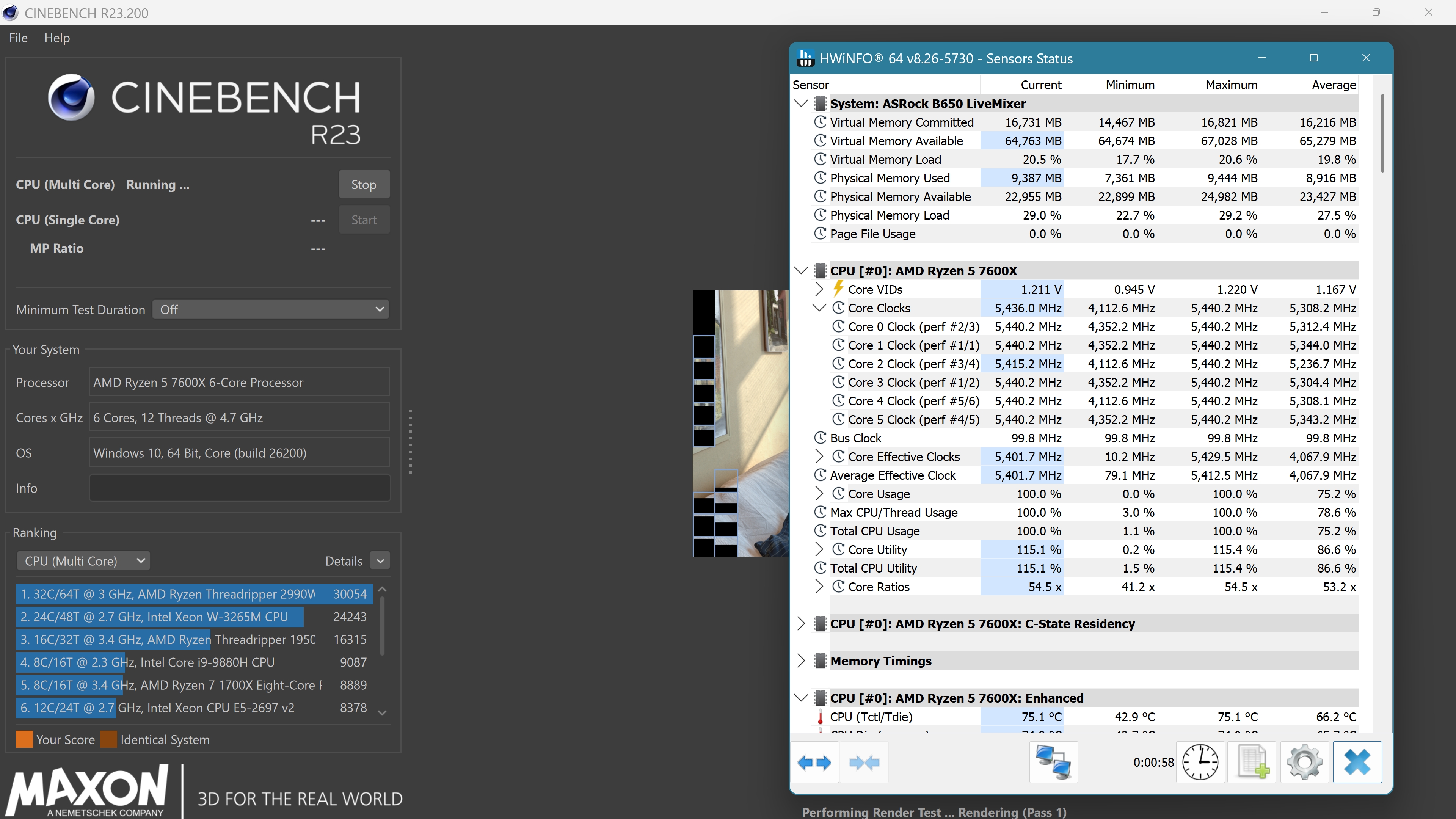Open the File menu
This screenshot has width=1456, height=819.
click(x=18, y=38)
